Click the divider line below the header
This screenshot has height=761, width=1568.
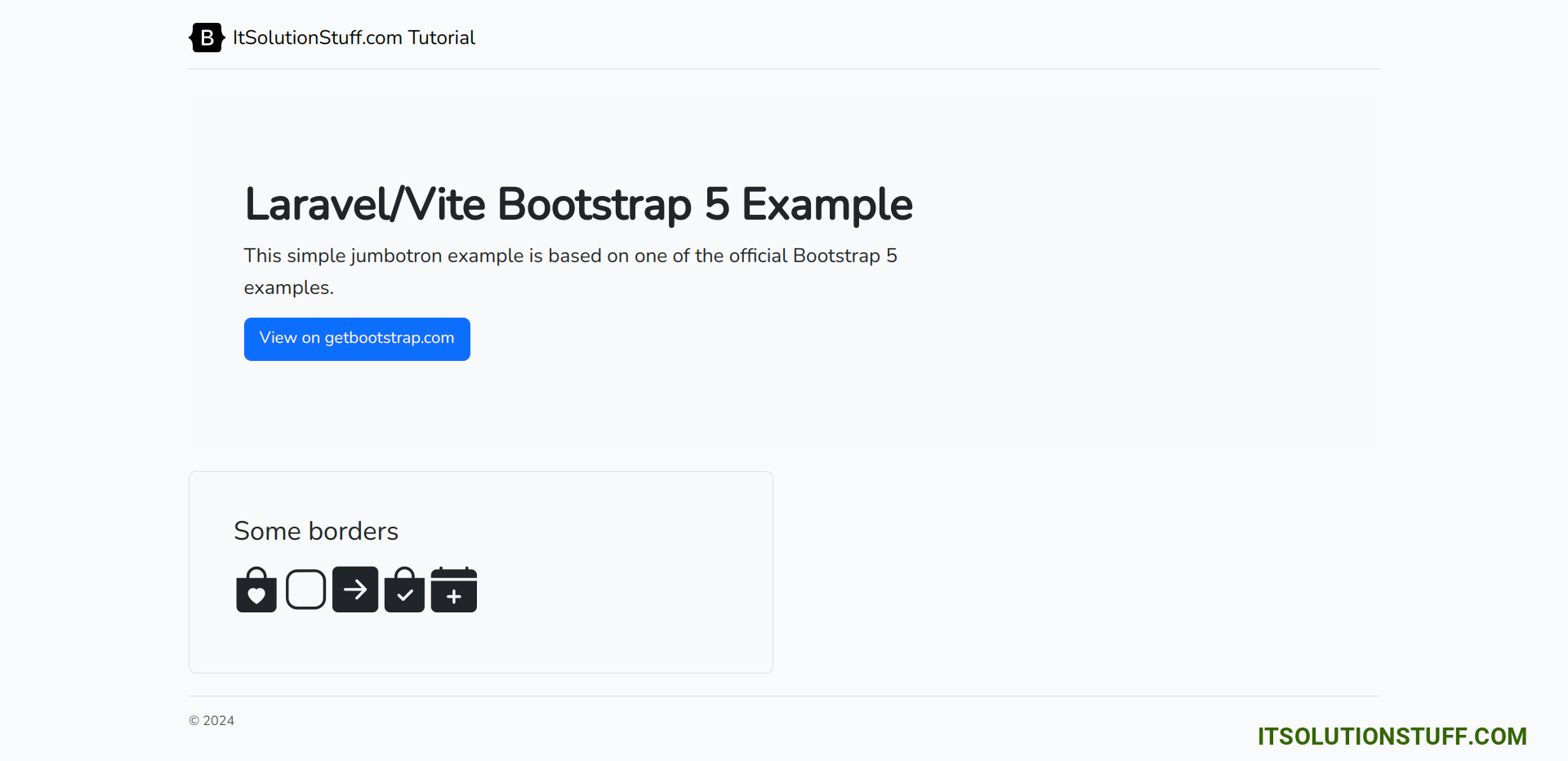[784, 69]
